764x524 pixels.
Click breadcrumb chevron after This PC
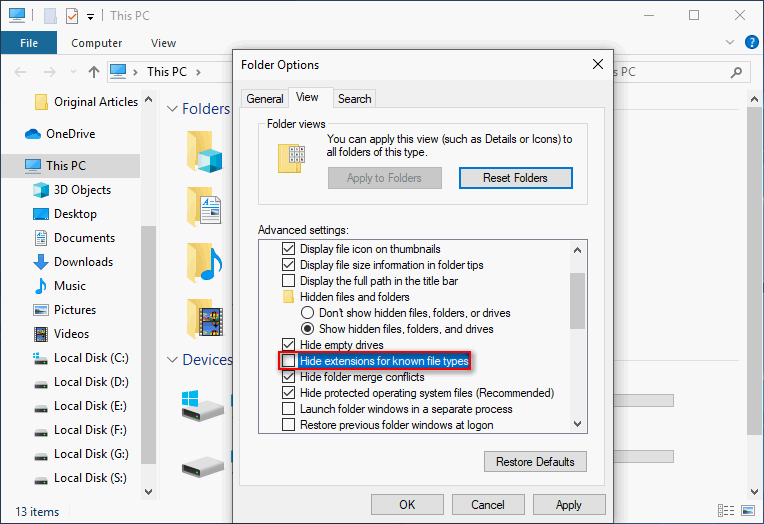click(x=198, y=72)
